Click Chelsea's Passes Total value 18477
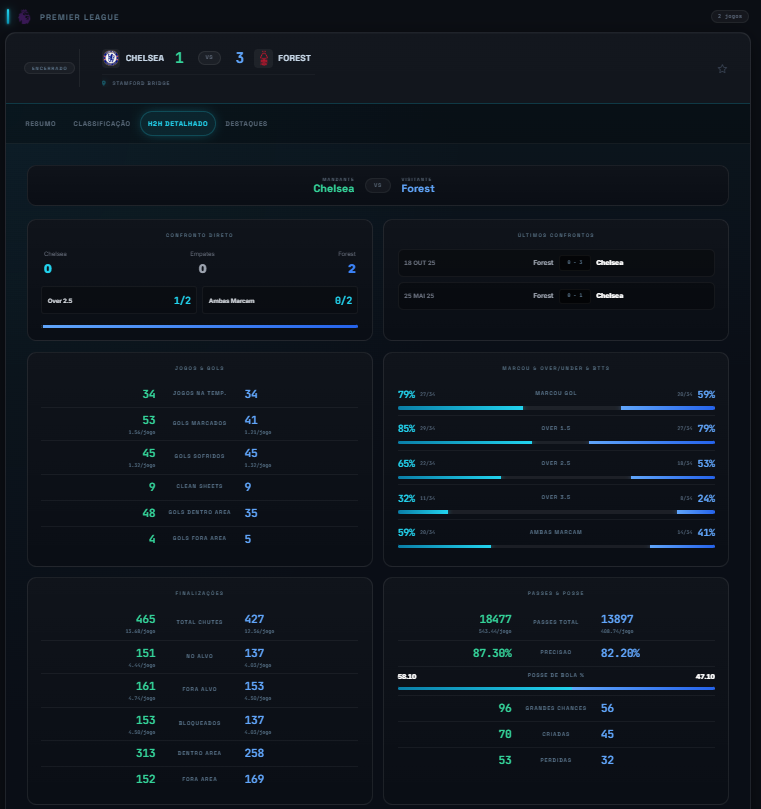This screenshot has height=809, width=761. [x=495, y=619]
